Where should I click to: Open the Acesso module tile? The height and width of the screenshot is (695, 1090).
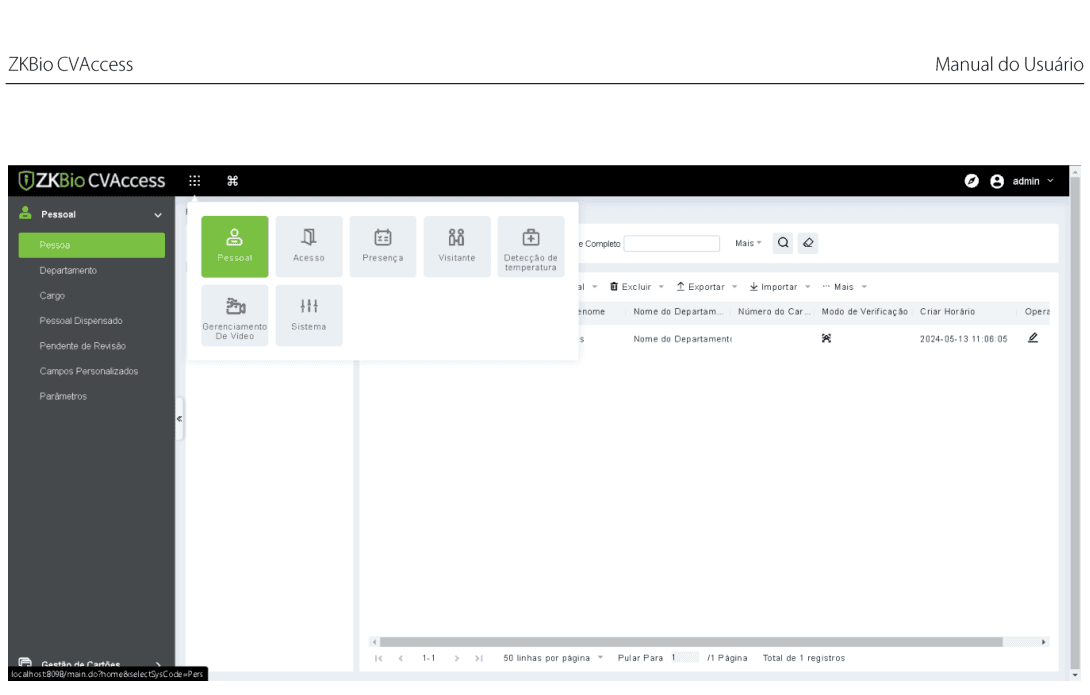point(309,247)
